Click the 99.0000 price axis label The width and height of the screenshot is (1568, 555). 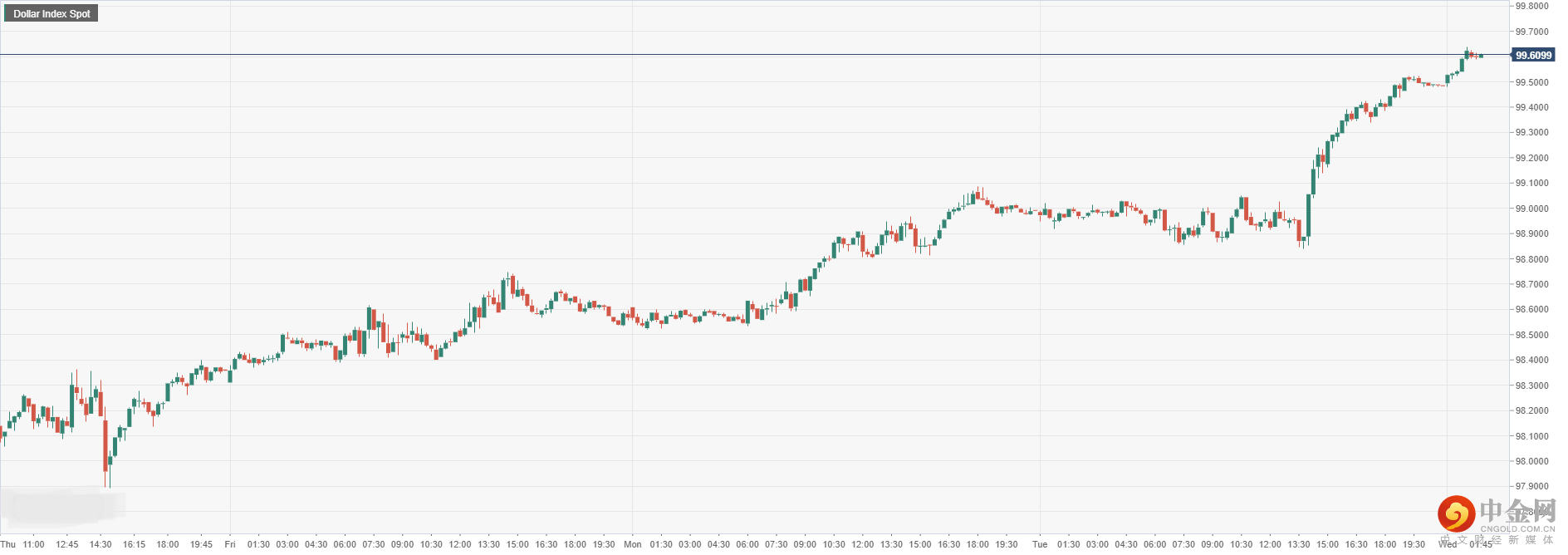pos(1531,209)
